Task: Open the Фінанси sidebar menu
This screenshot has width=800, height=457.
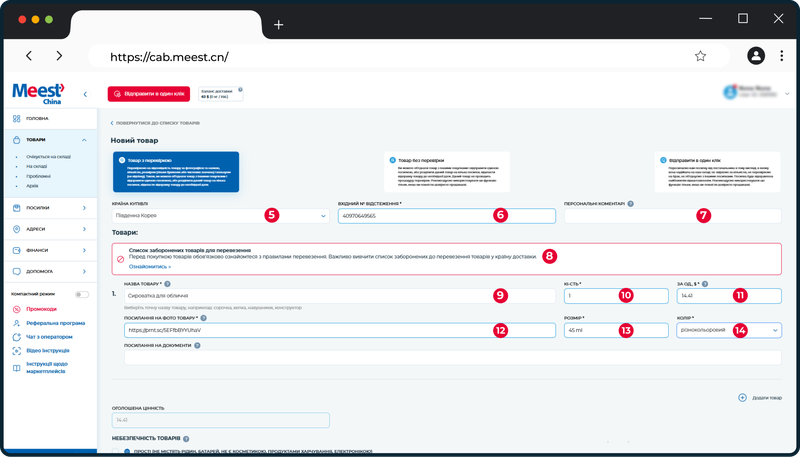Action: tap(50, 250)
